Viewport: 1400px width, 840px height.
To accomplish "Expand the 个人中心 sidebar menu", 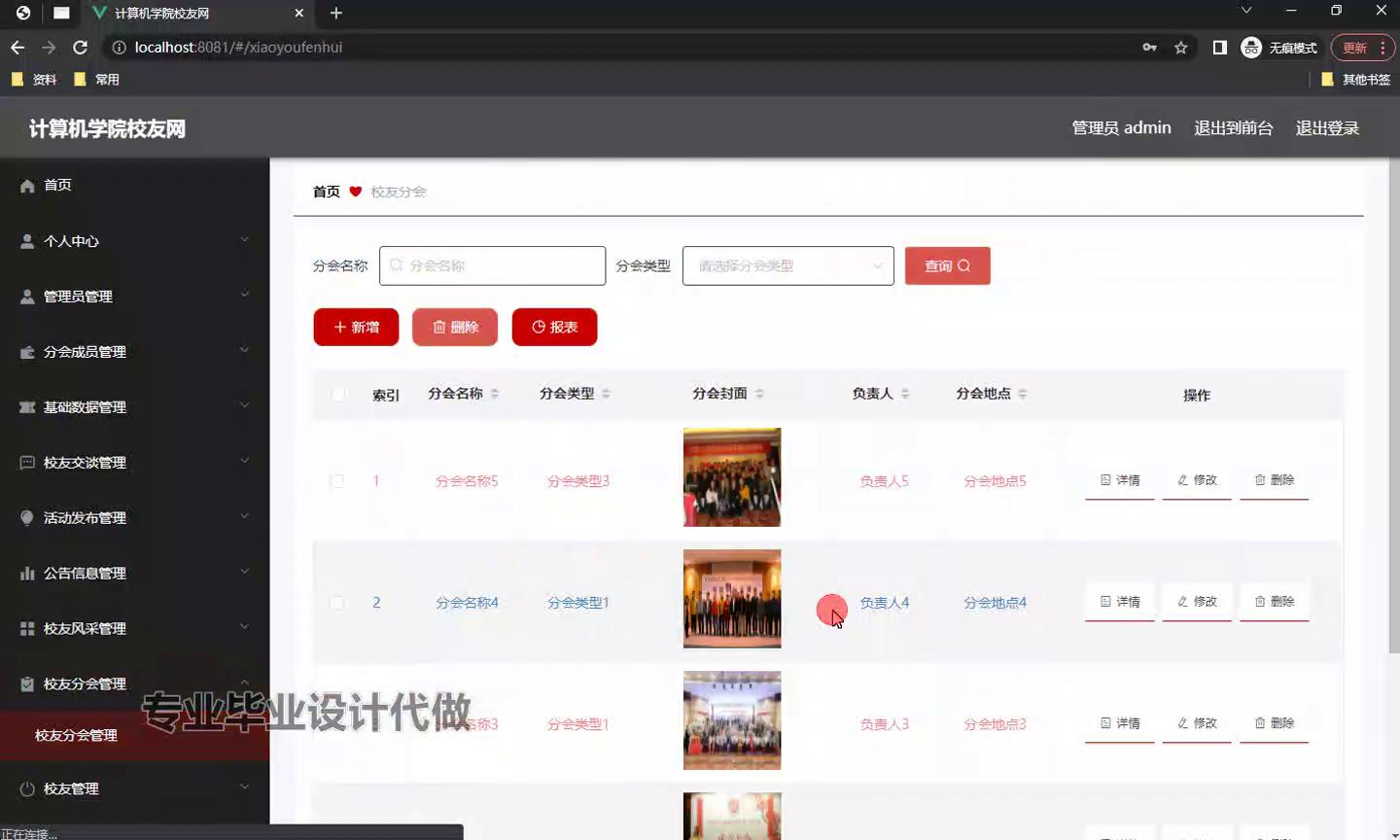I will tap(134, 241).
